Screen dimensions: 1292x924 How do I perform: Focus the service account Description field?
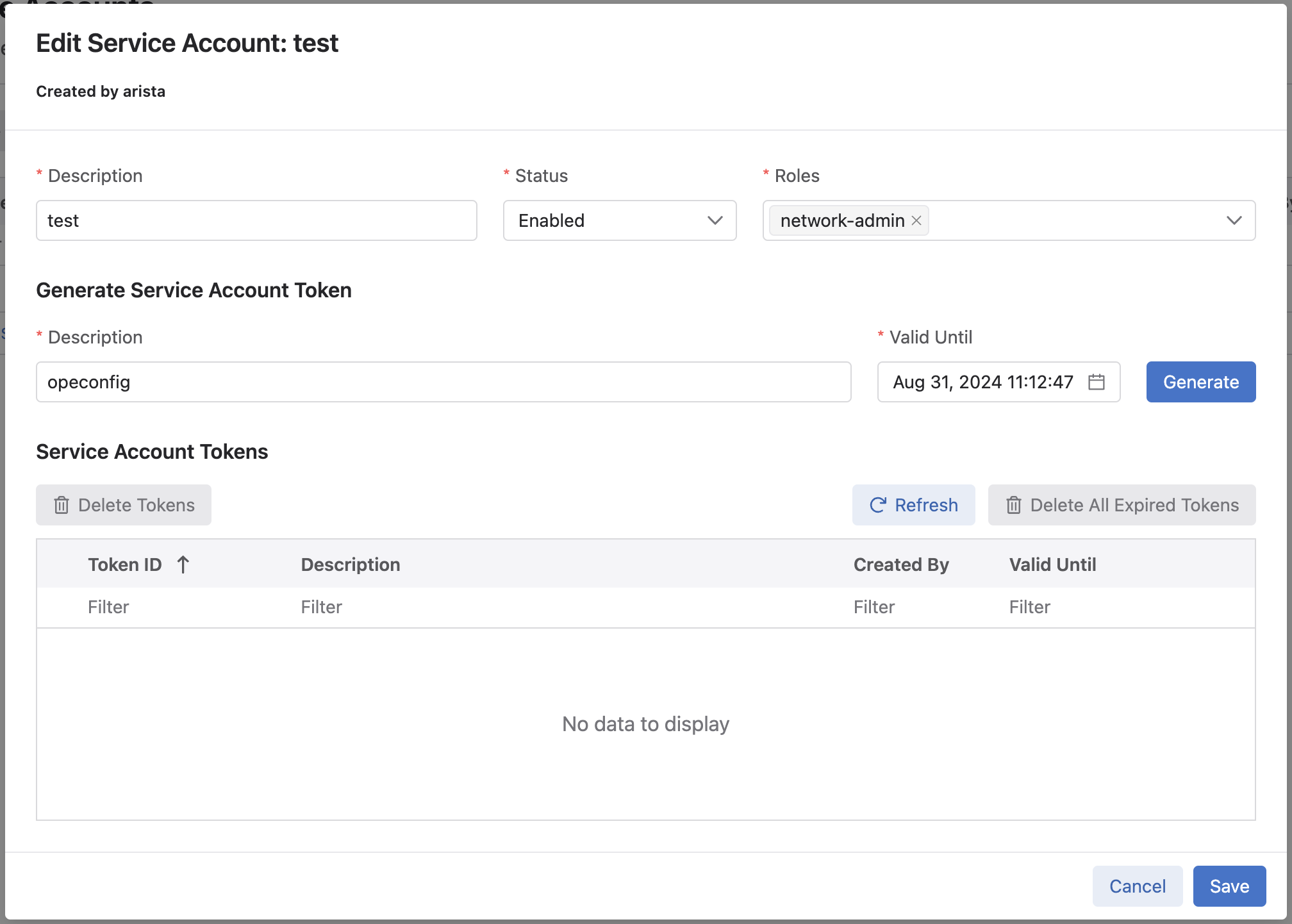pos(256,220)
